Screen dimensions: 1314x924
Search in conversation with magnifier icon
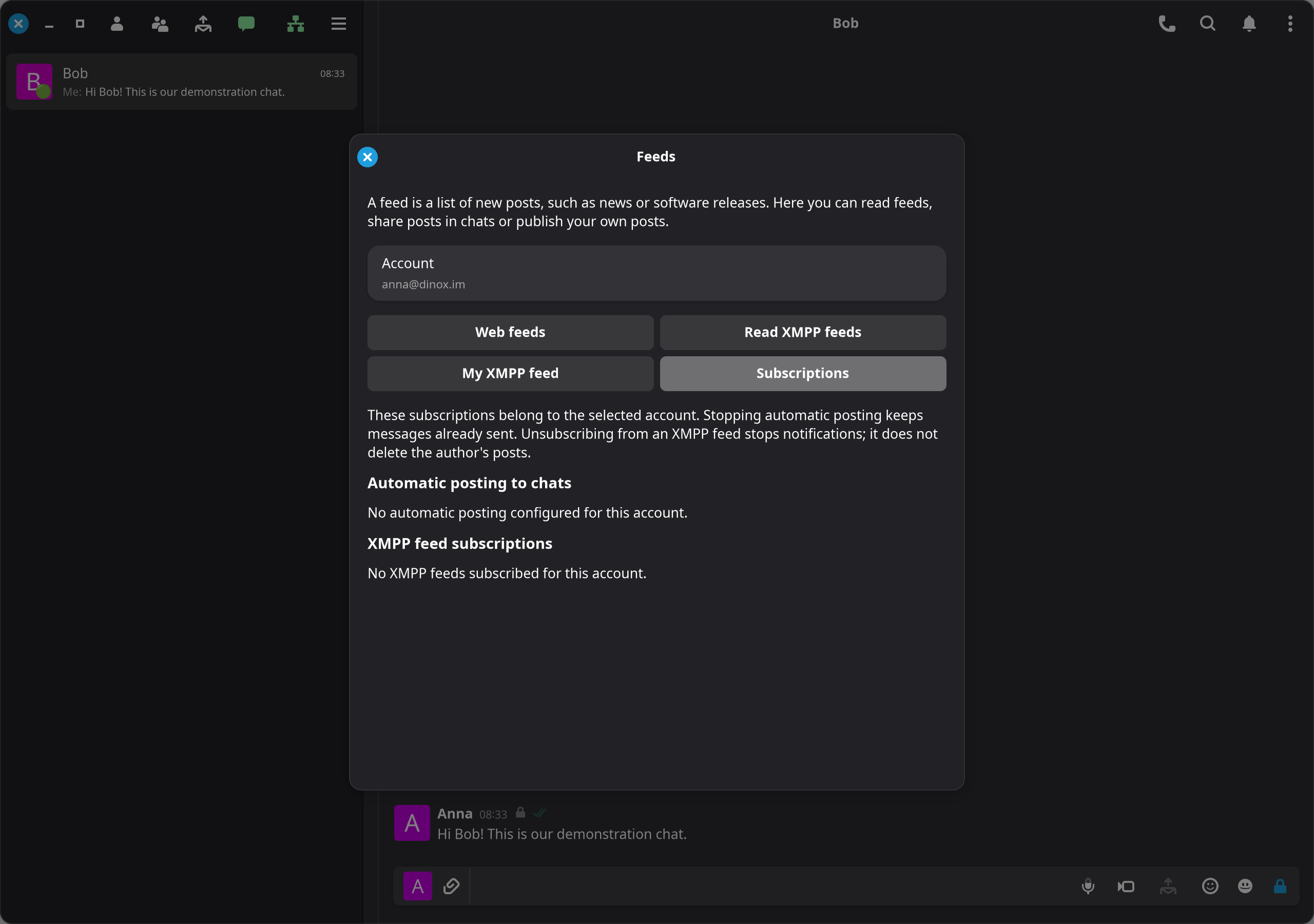pyautogui.click(x=1208, y=24)
